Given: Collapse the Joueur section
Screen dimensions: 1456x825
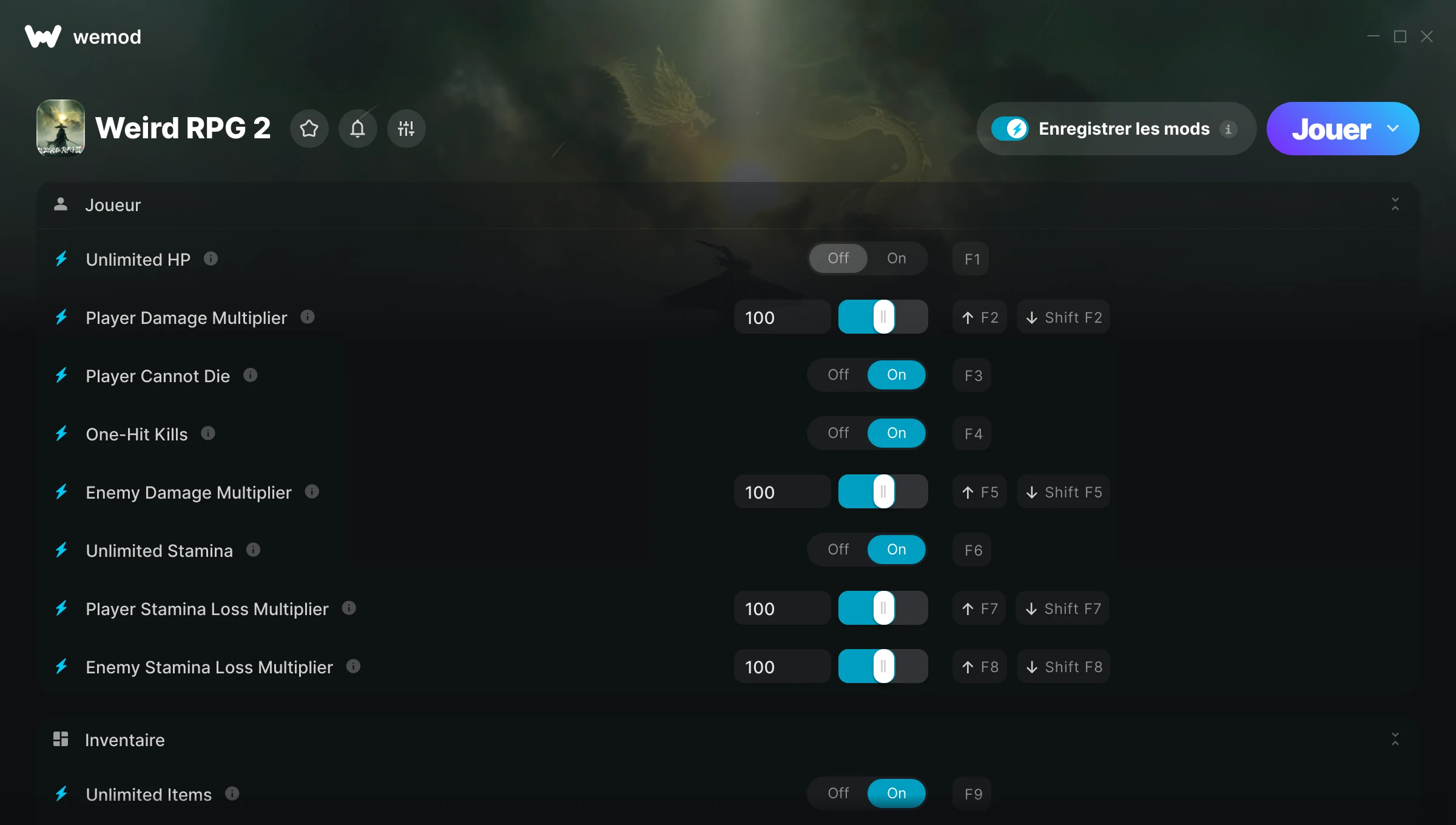Looking at the screenshot, I should point(1395,204).
